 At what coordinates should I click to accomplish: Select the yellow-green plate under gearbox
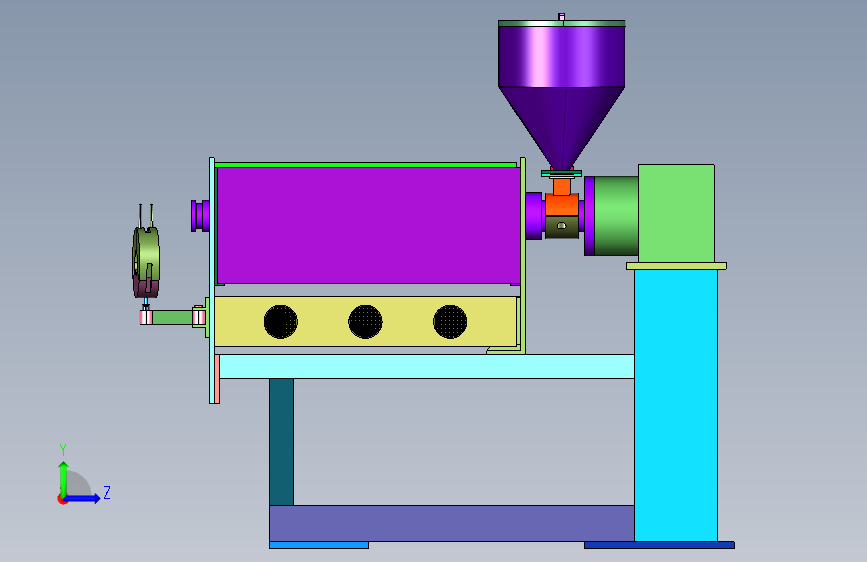click(x=676, y=266)
